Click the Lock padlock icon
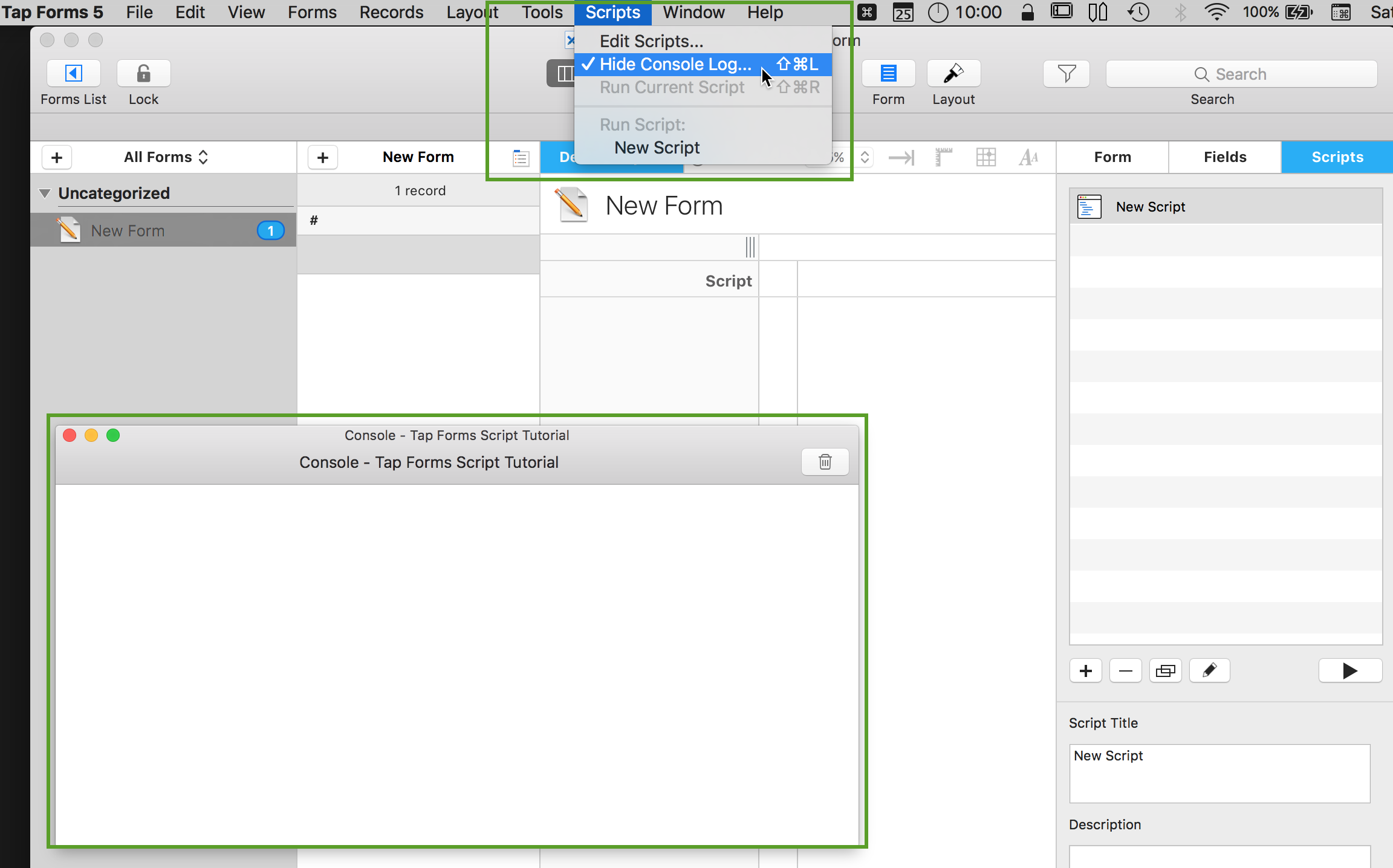This screenshot has width=1393, height=868. (x=143, y=74)
